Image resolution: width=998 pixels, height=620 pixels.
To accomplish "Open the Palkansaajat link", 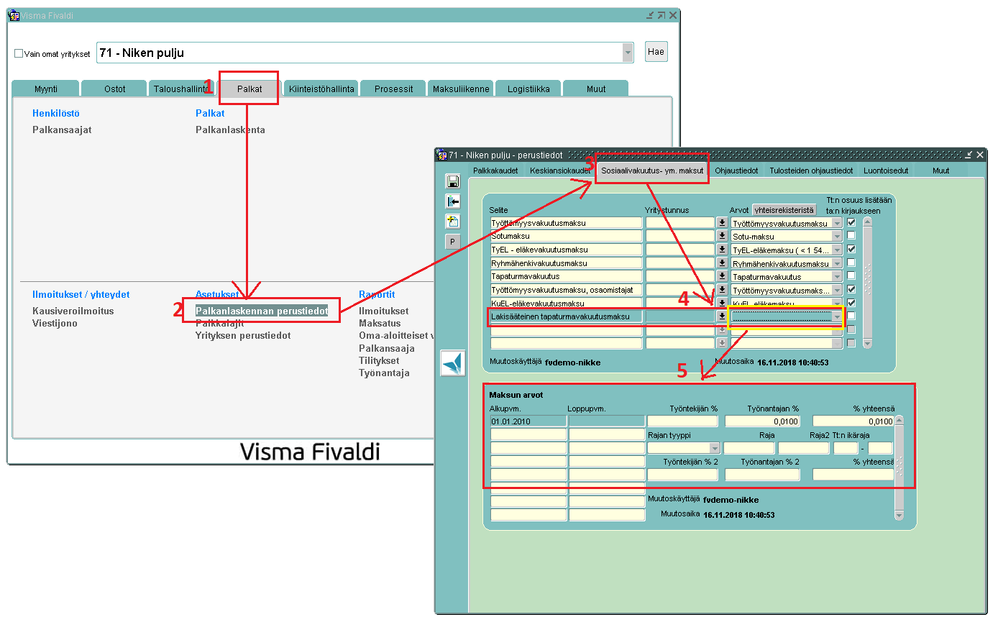I will [x=62, y=130].
